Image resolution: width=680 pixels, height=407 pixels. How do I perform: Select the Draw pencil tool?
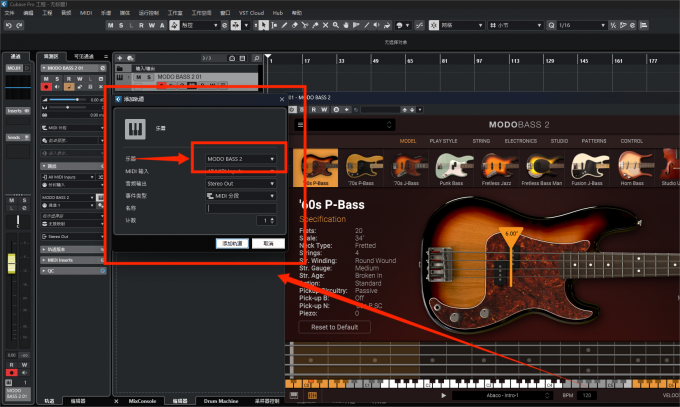point(284,26)
